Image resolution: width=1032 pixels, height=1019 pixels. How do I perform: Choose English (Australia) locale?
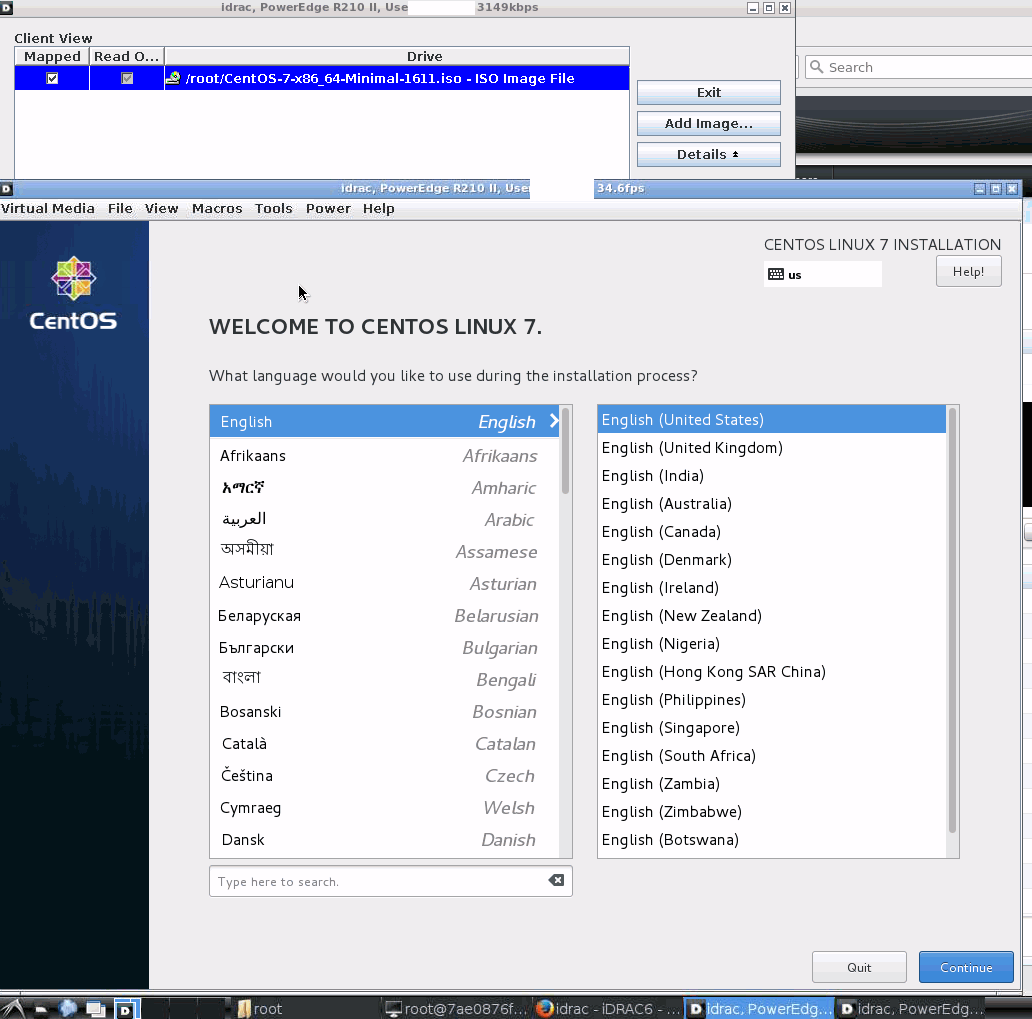click(x=771, y=504)
